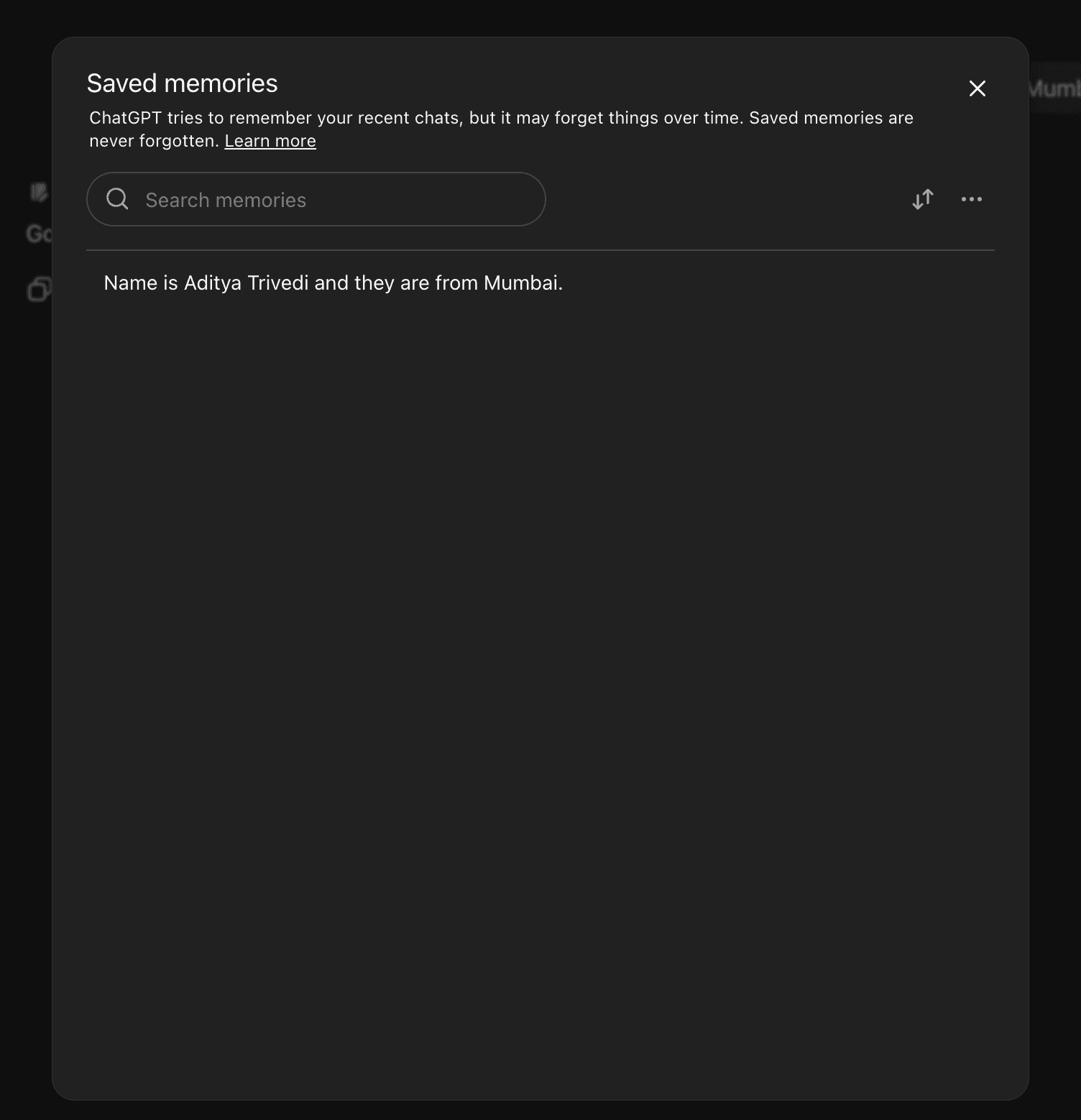Click the blurred 'Mumb' text behind dialog
The height and width of the screenshot is (1120, 1081).
pos(1054,88)
